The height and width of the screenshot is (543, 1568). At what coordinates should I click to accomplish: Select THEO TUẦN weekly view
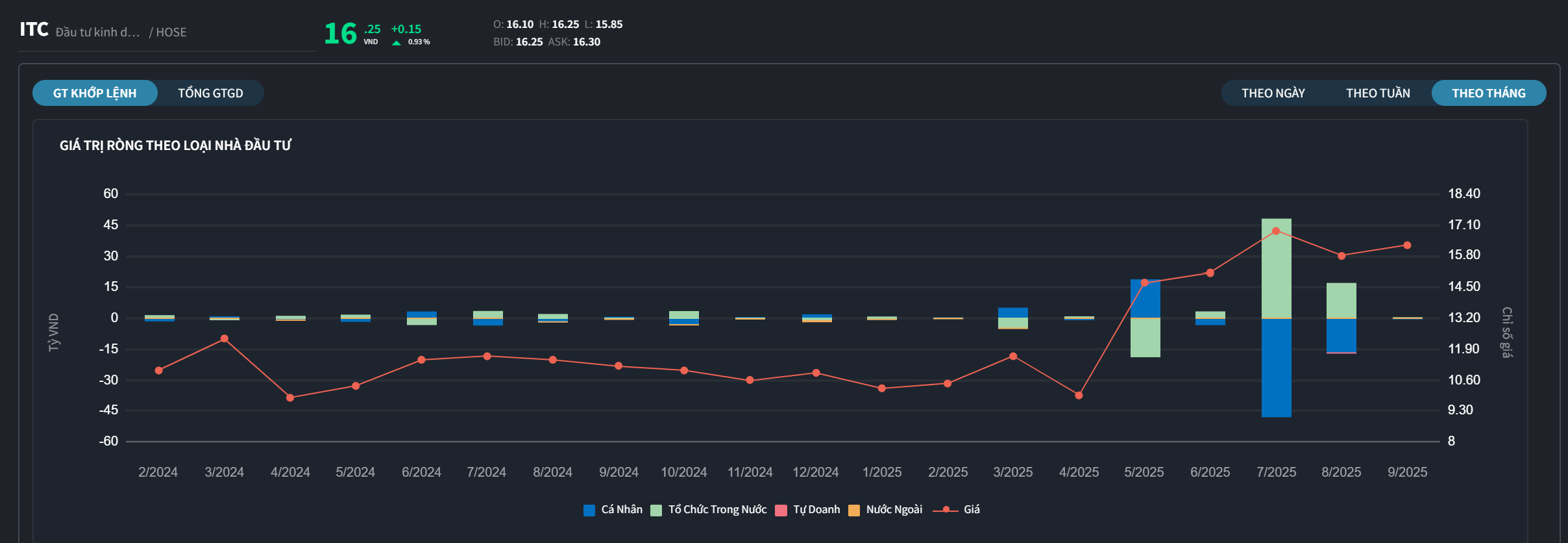coord(1377,93)
